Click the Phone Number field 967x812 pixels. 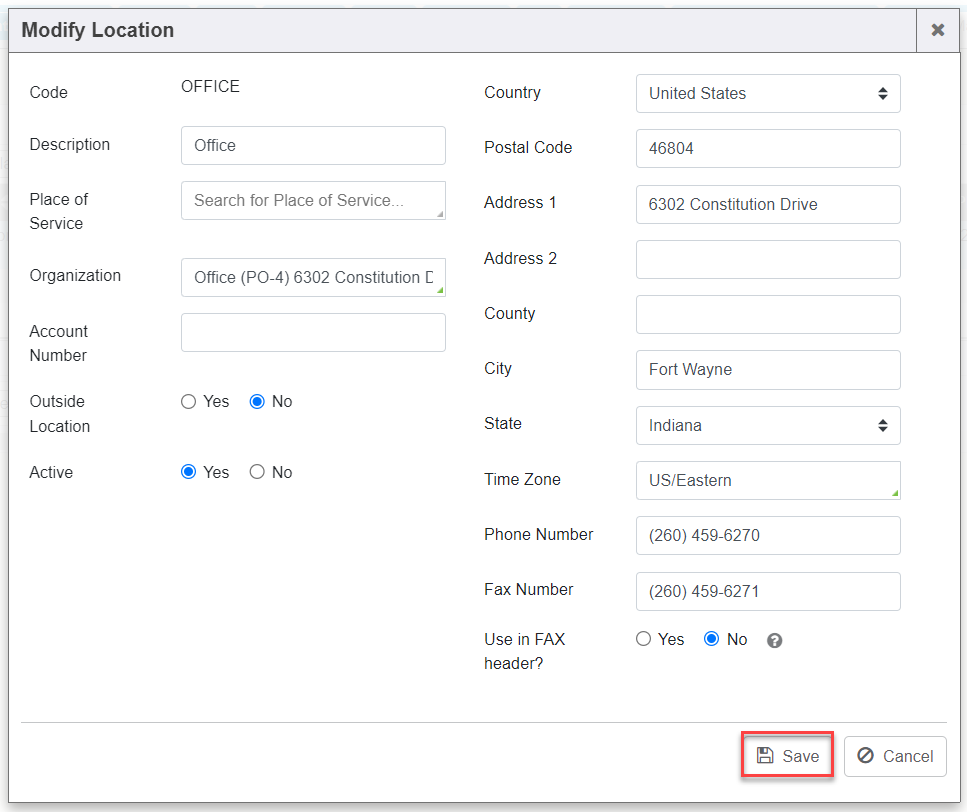click(x=767, y=535)
